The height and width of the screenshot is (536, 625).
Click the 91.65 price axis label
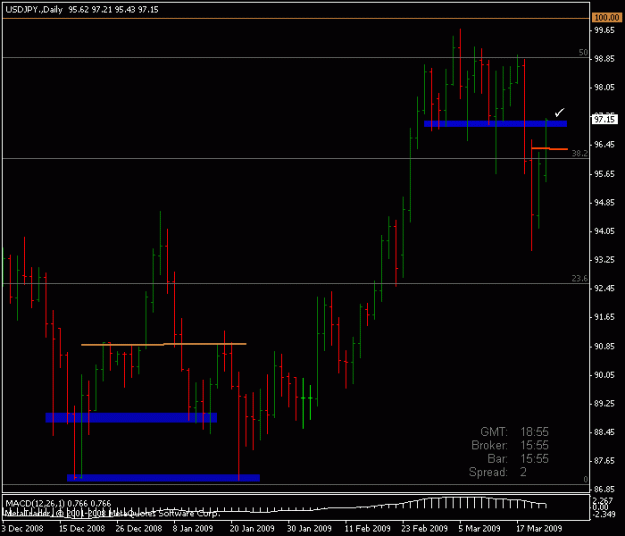(x=604, y=317)
